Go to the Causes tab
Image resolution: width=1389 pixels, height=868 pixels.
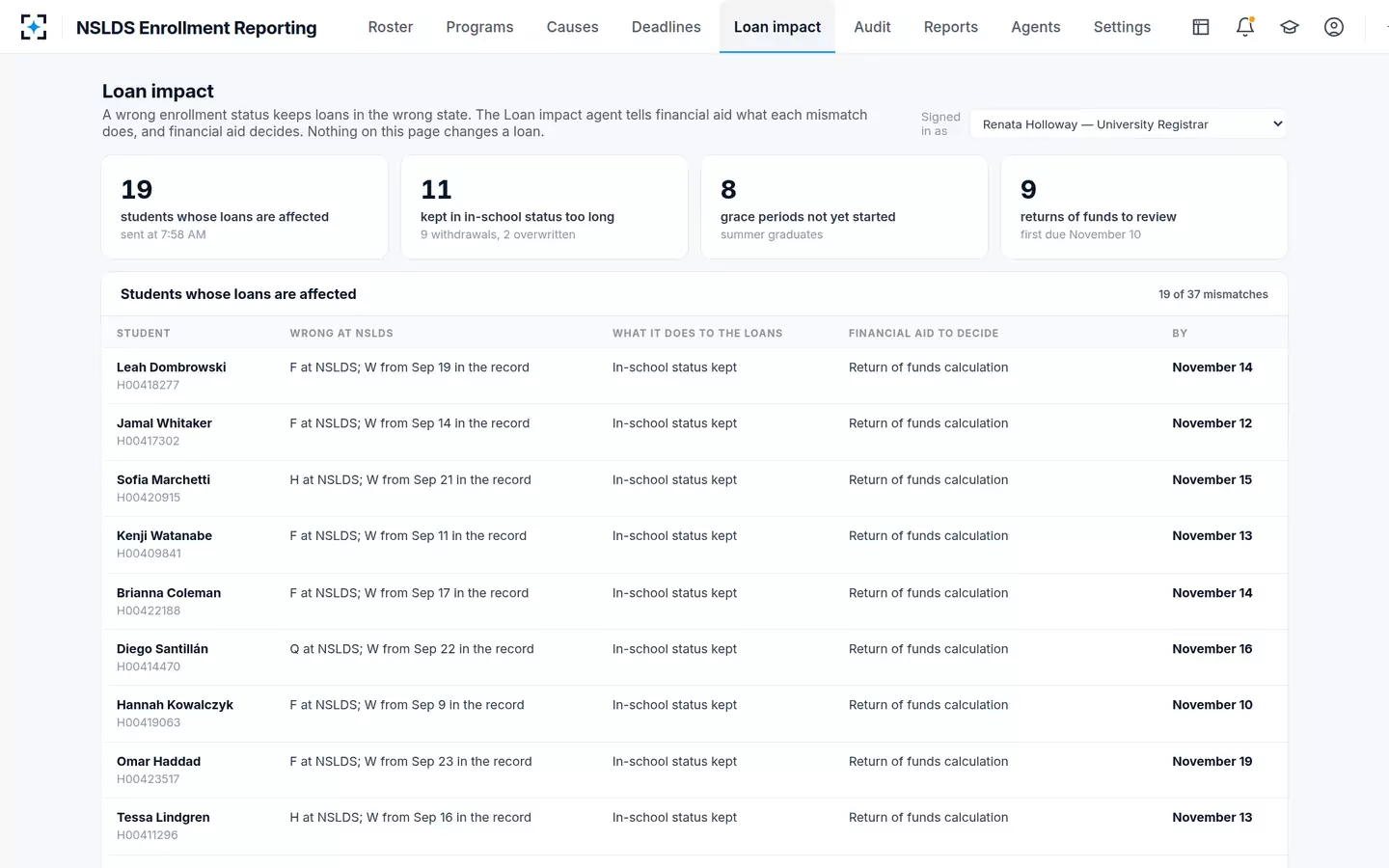coord(572,27)
